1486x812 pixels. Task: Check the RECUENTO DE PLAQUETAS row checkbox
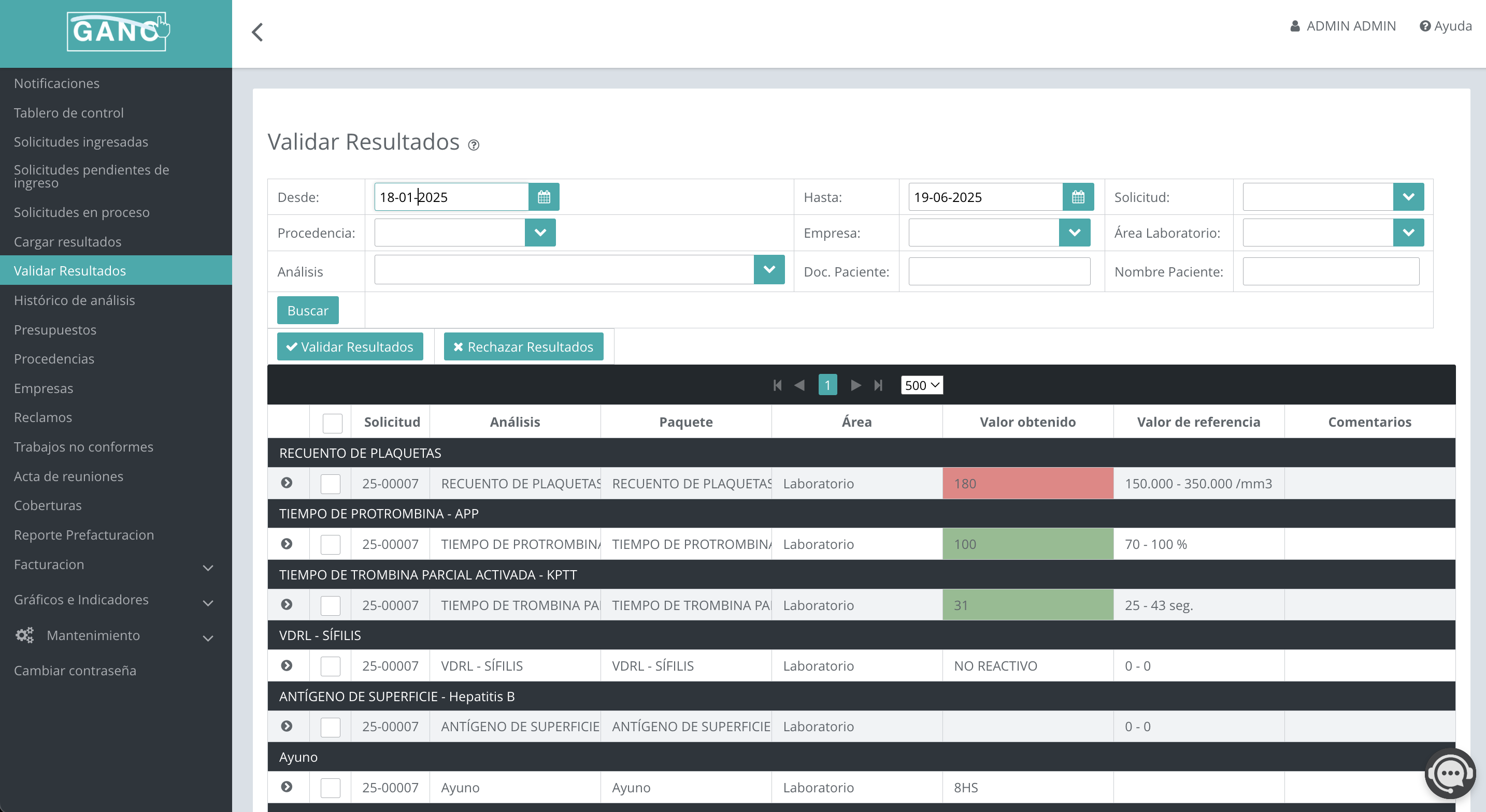point(331,484)
